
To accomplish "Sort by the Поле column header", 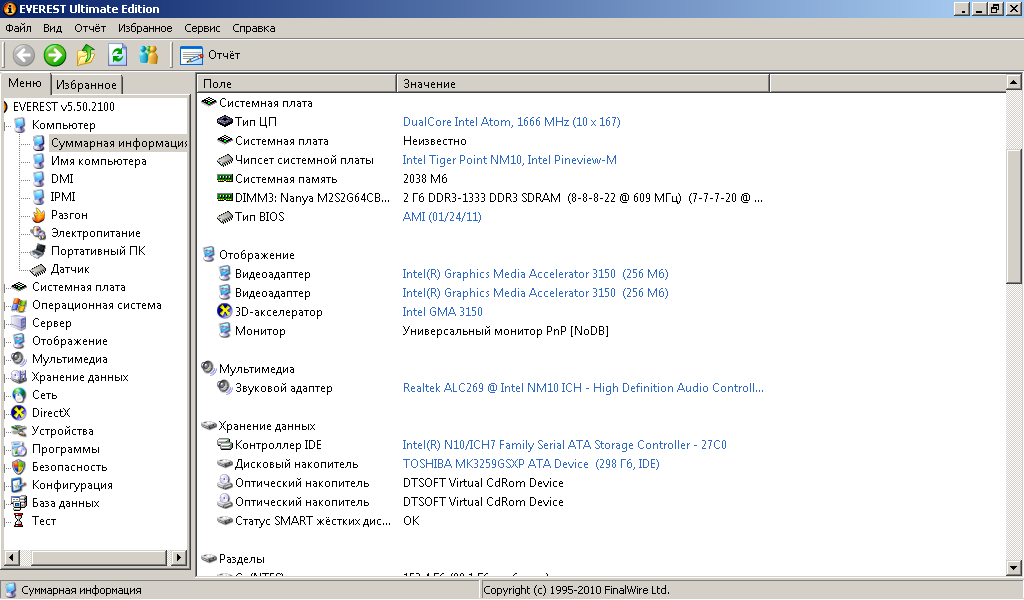I will click(x=296, y=84).
